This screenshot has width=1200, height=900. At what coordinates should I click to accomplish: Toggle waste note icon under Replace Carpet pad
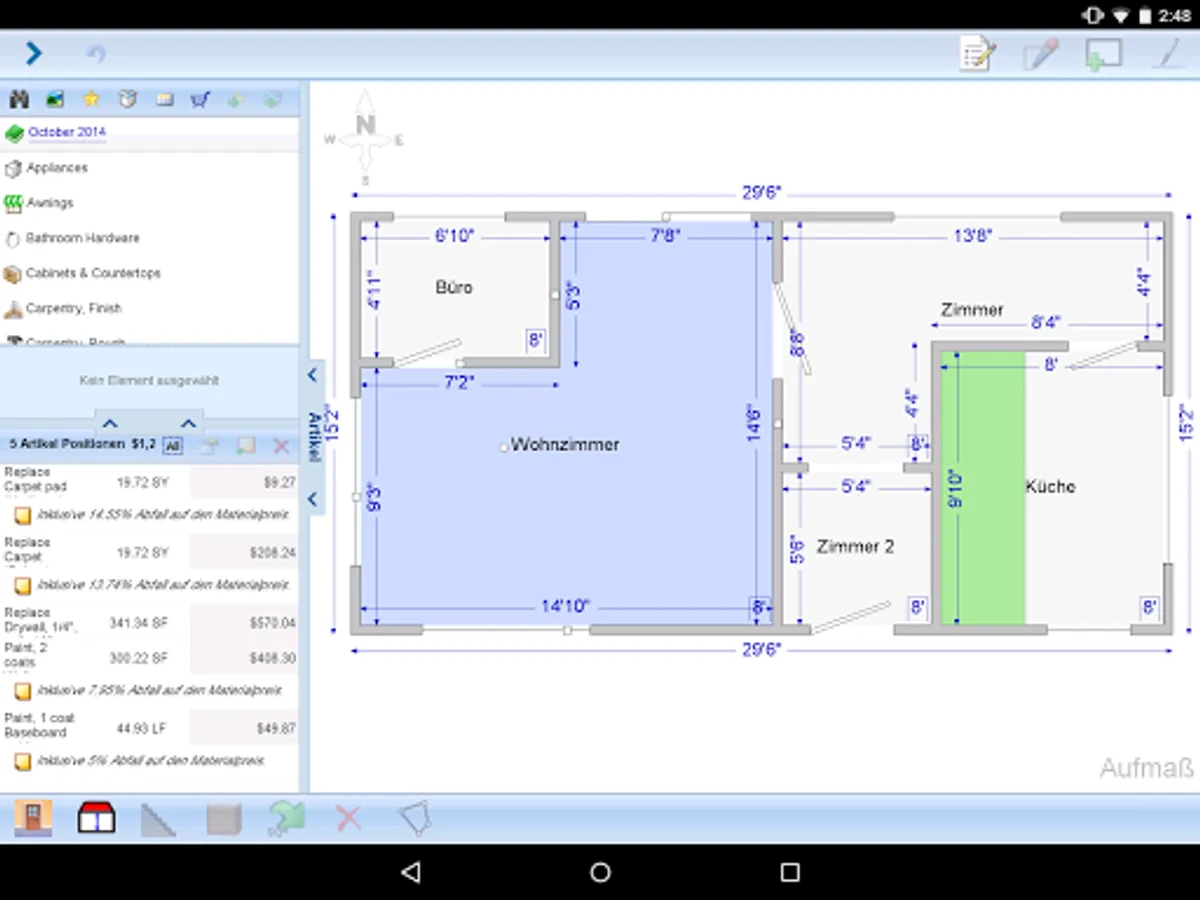(x=21, y=515)
